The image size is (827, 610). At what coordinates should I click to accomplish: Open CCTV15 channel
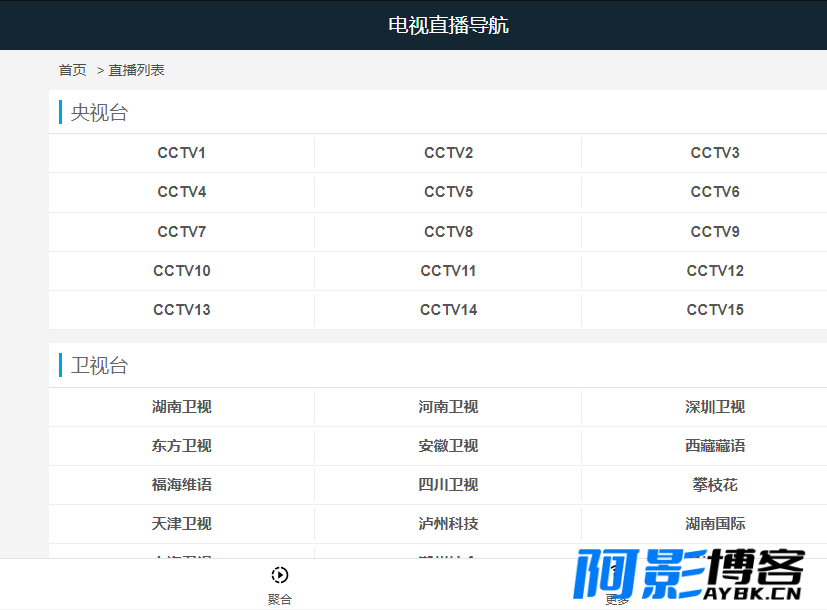tap(715, 309)
